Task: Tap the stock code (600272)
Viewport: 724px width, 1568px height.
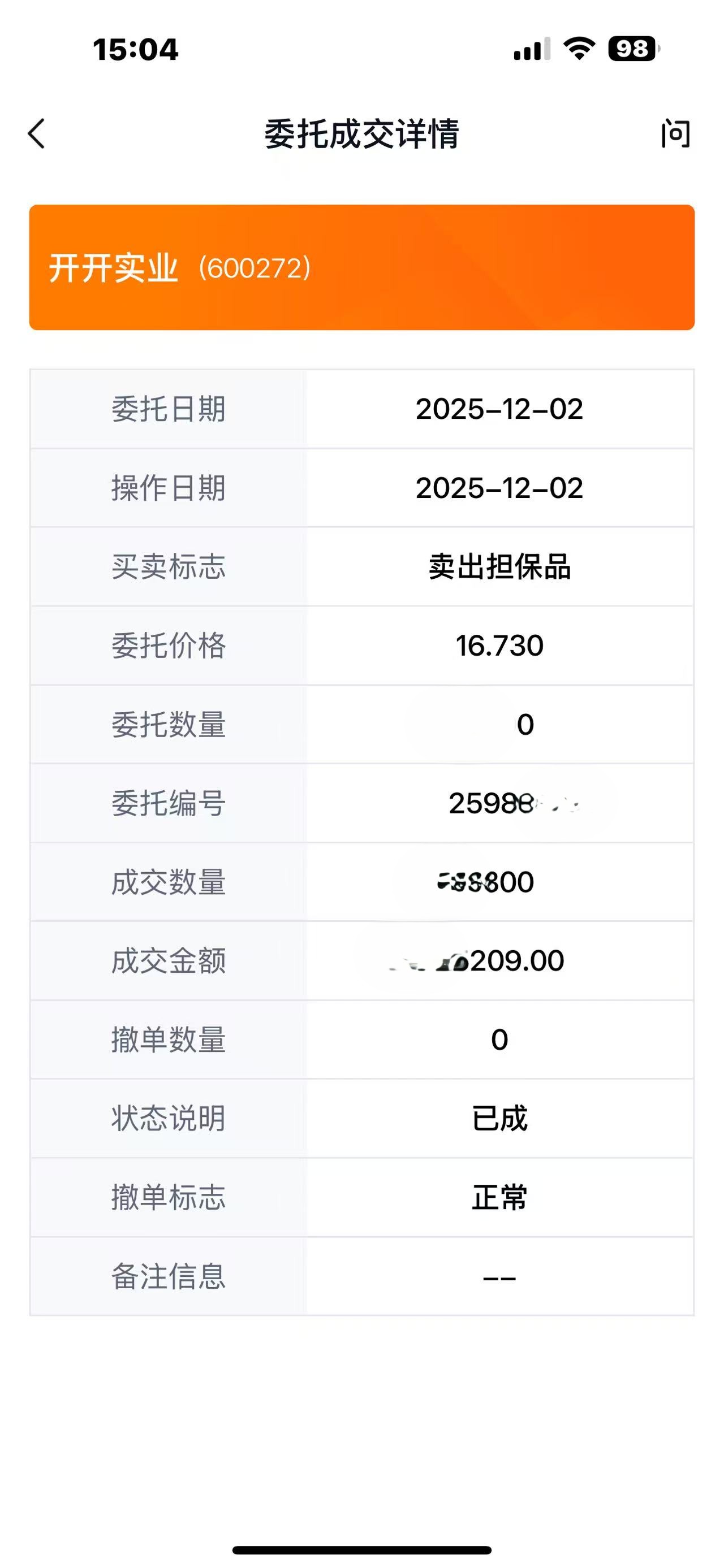Action: 255,268
